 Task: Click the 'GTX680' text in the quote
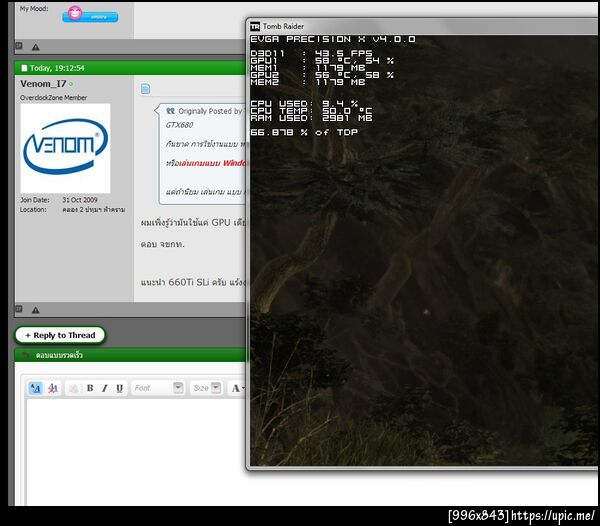click(x=179, y=125)
